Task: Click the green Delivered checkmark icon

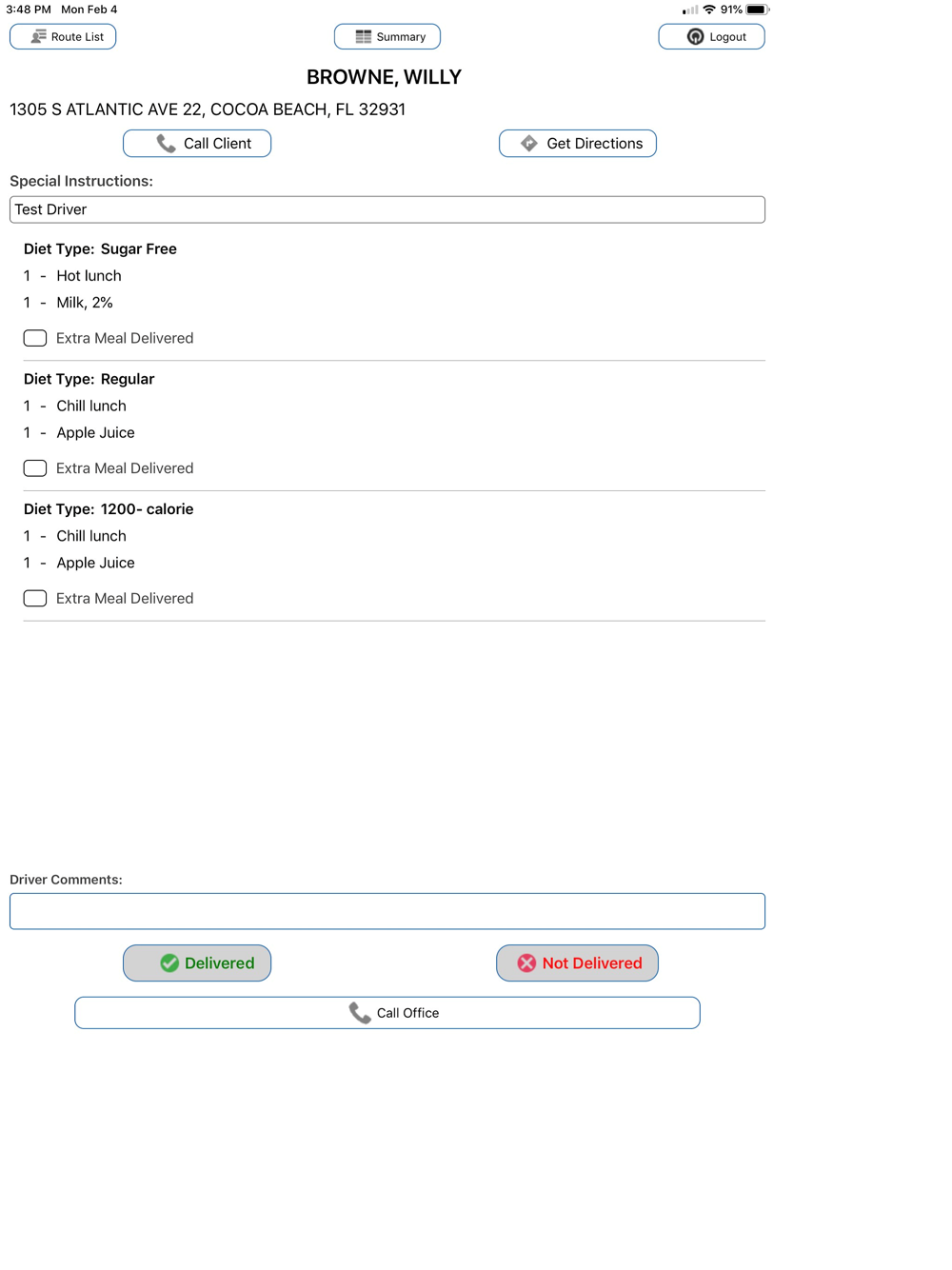Action: 169,963
